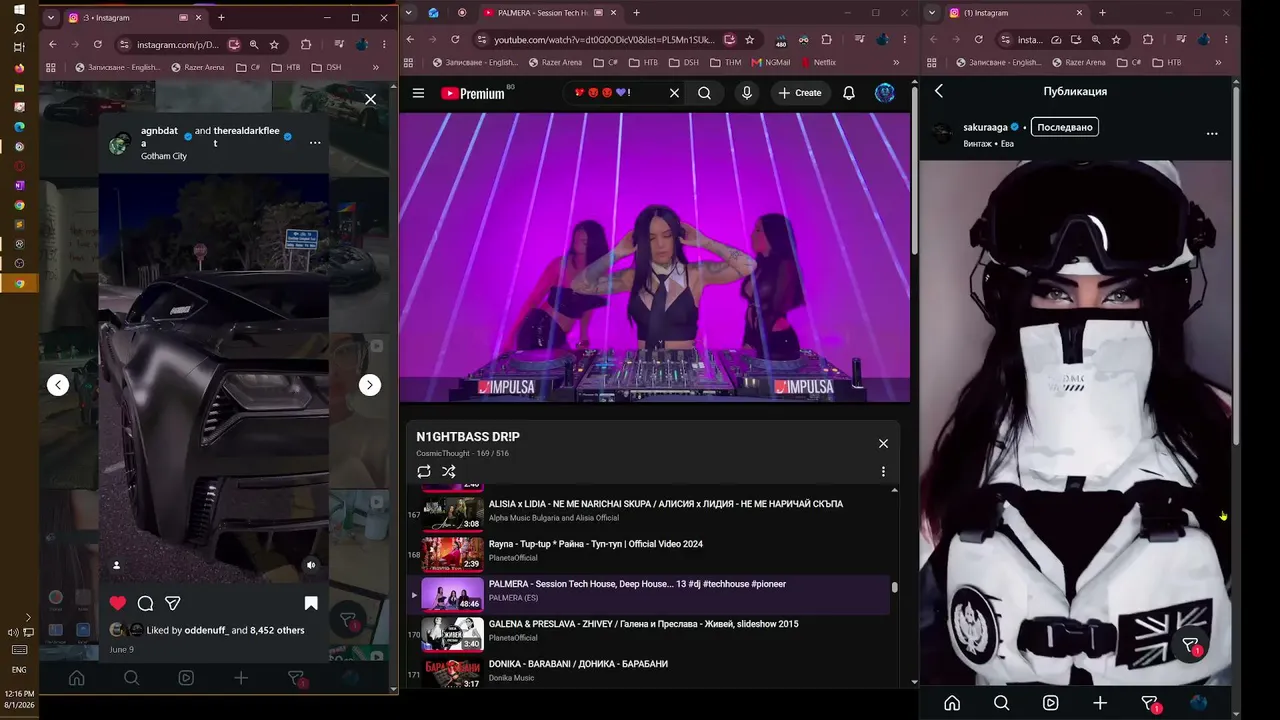Screen dimensions: 1280x720
Task: Share the agnbdata post via paper plane icon
Action: coord(172,603)
